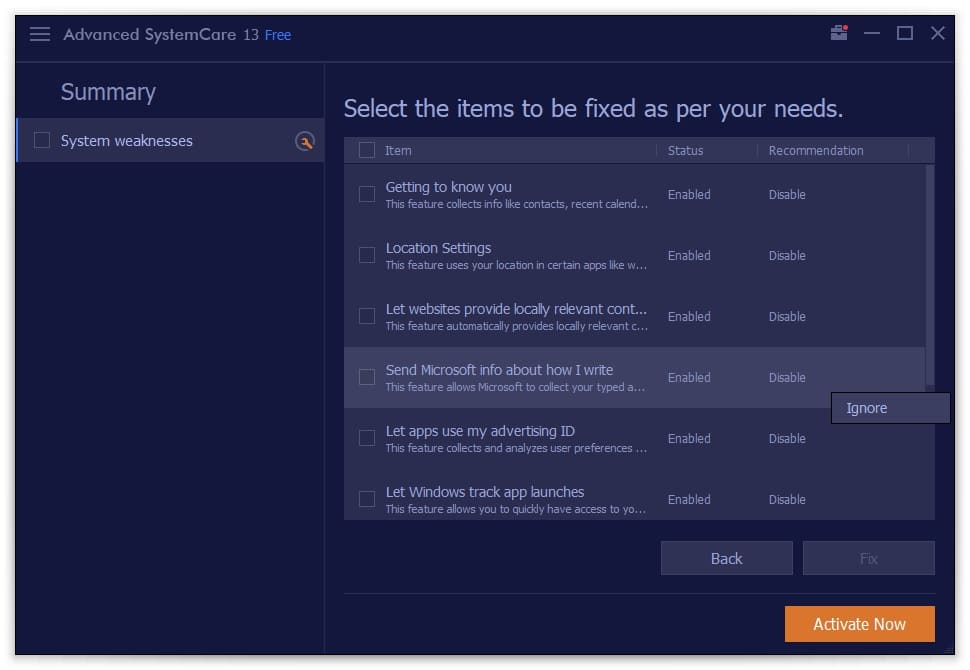The width and height of the screenshot is (970, 670).
Task: Click Disable recommendation for advertising ID row
Action: [x=787, y=439]
